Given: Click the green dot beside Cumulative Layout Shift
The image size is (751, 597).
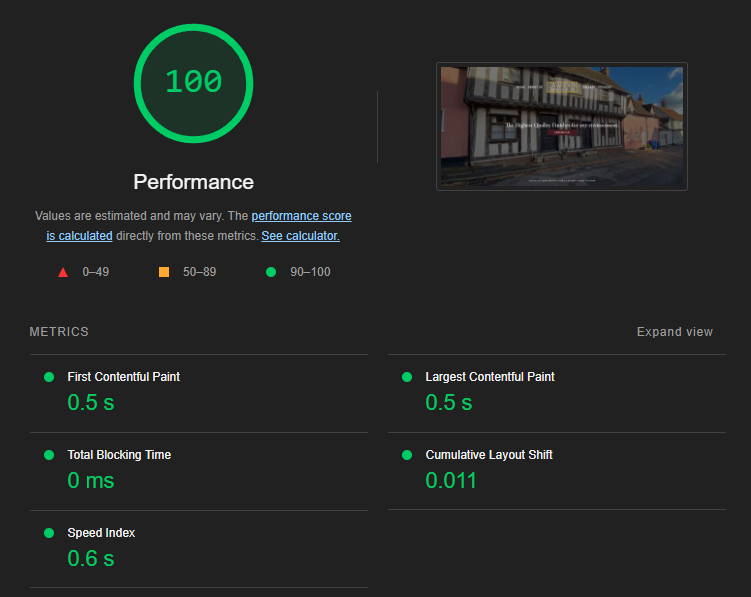Looking at the screenshot, I should click(x=407, y=455).
